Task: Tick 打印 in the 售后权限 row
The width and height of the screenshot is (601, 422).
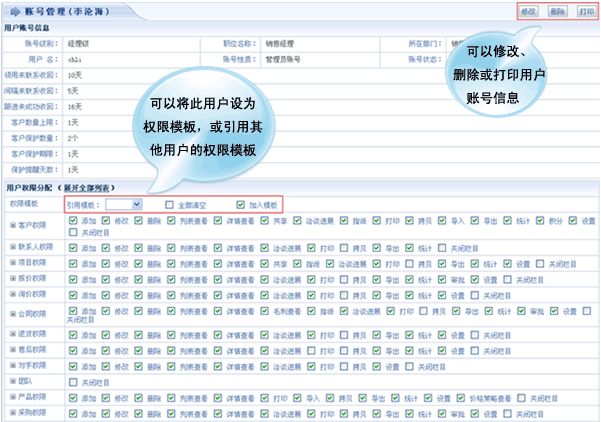Action: pos(311,351)
